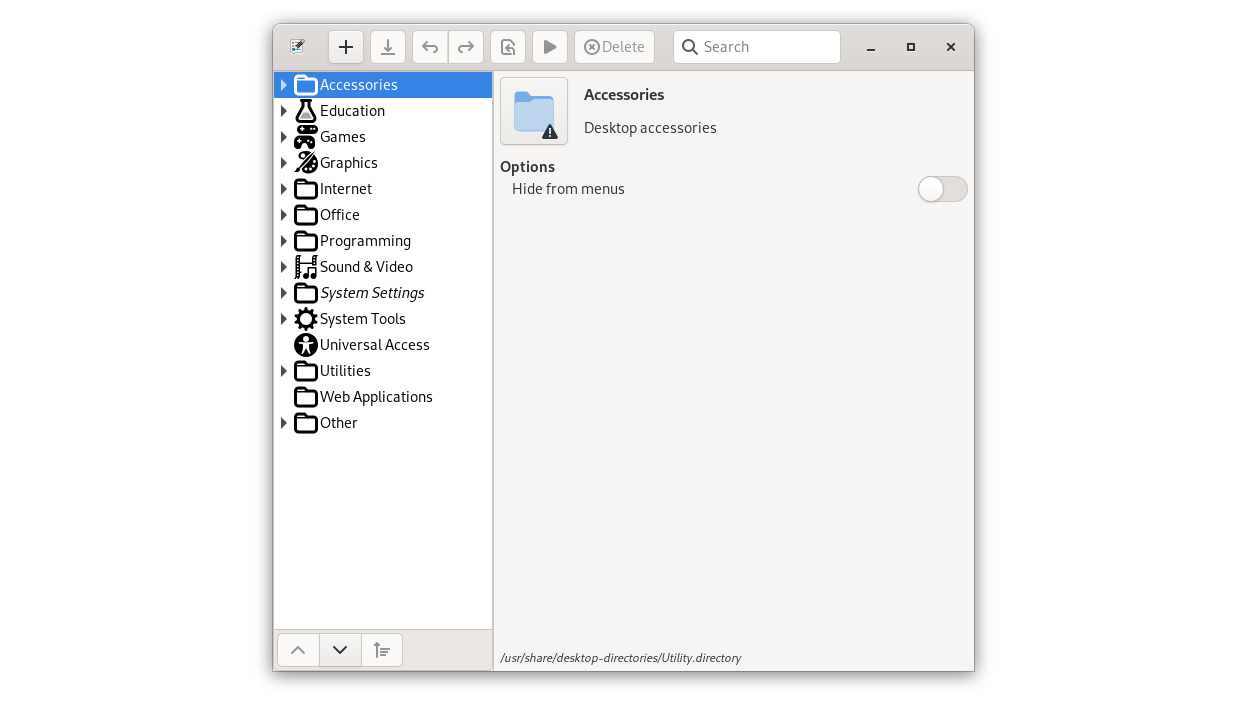Click the add new launcher plus button
1248x702 pixels.
coord(346,47)
